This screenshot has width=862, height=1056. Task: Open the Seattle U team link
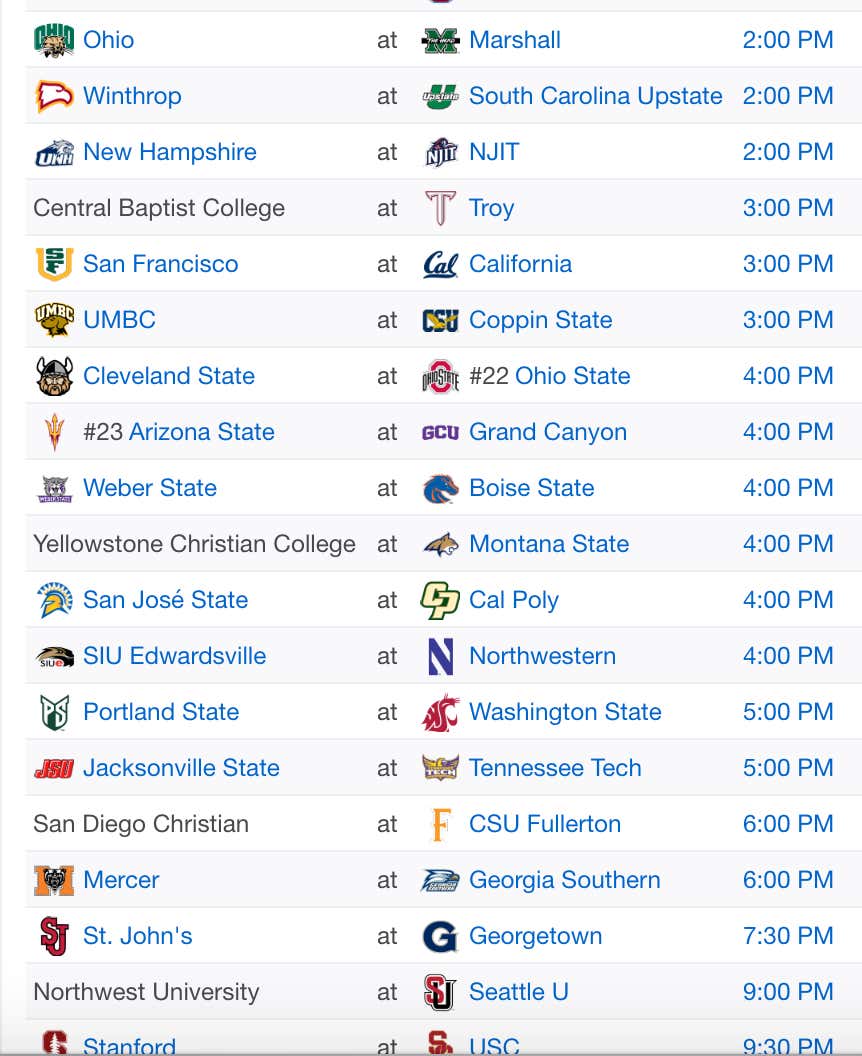(519, 992)
